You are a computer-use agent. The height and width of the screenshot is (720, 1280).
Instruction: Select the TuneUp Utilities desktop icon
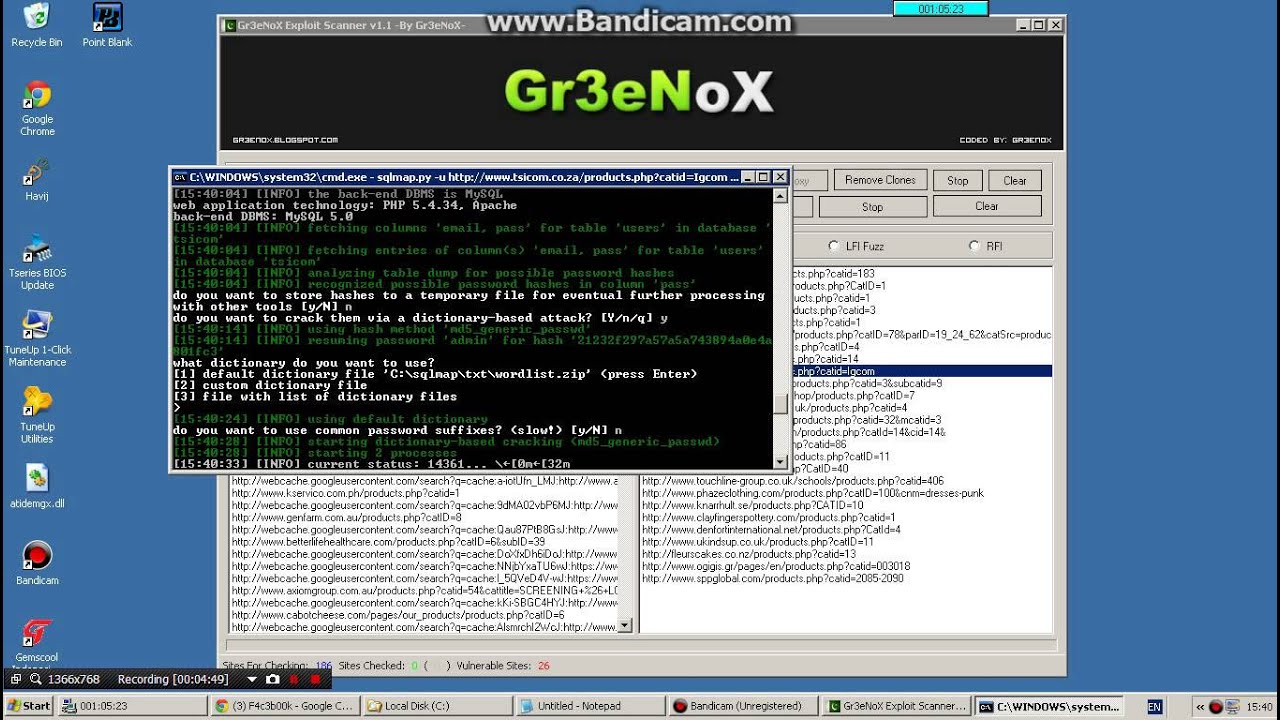tap(37, 415)
